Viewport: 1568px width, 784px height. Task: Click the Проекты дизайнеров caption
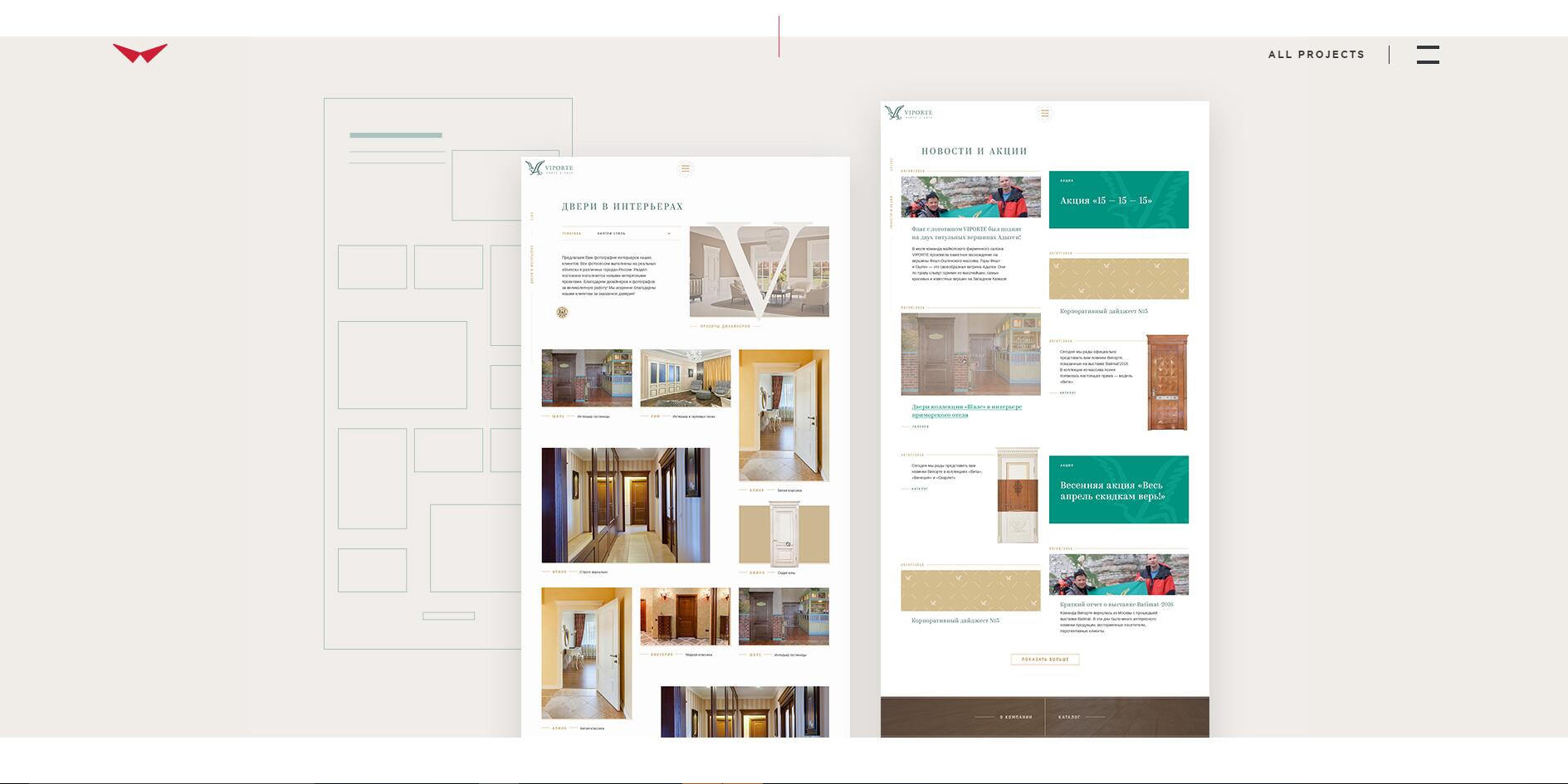click(x=725, y=326)
